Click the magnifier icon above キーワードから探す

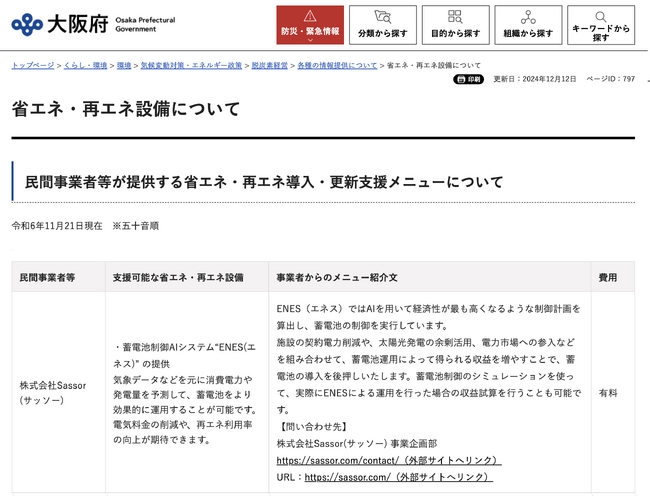601,17
